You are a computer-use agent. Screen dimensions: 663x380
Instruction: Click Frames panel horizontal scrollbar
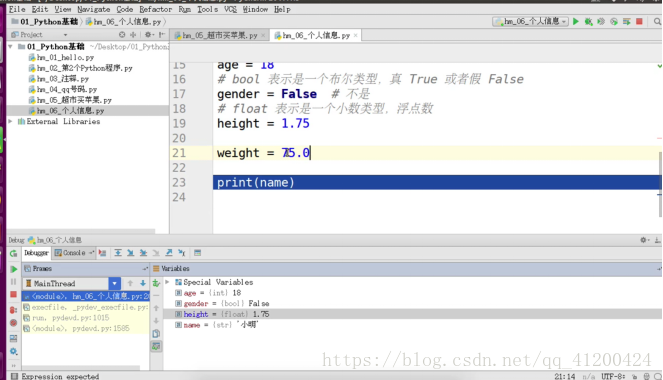[x=80, y=368]
